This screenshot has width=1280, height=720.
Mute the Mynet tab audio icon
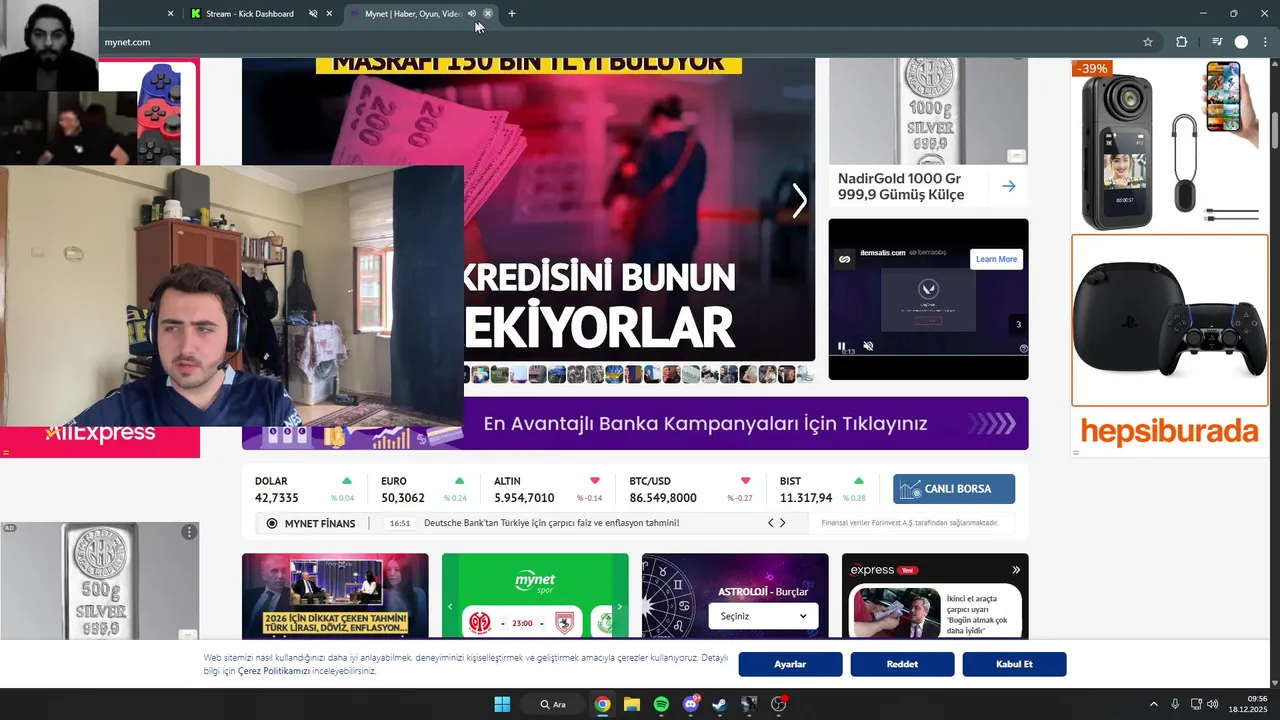point(472,14)
